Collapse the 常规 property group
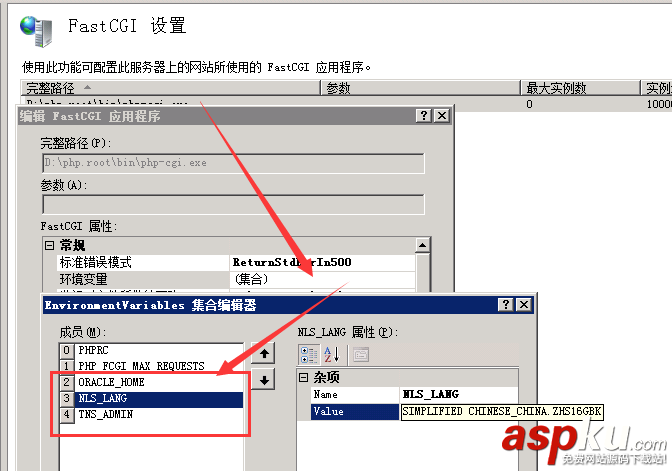The image size is (672, 471). click(50, 246)
